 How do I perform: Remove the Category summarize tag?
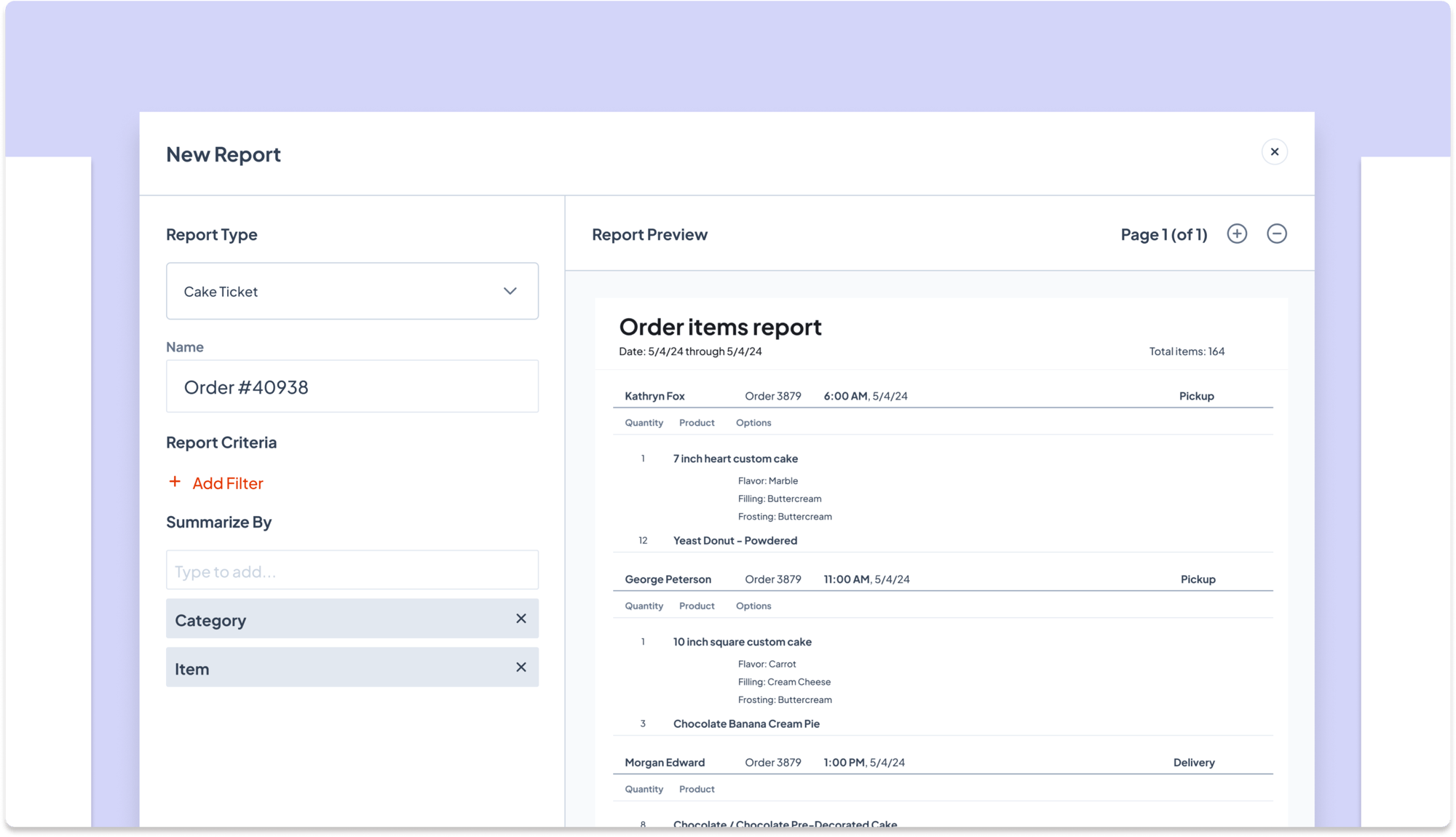click(521, 619)
